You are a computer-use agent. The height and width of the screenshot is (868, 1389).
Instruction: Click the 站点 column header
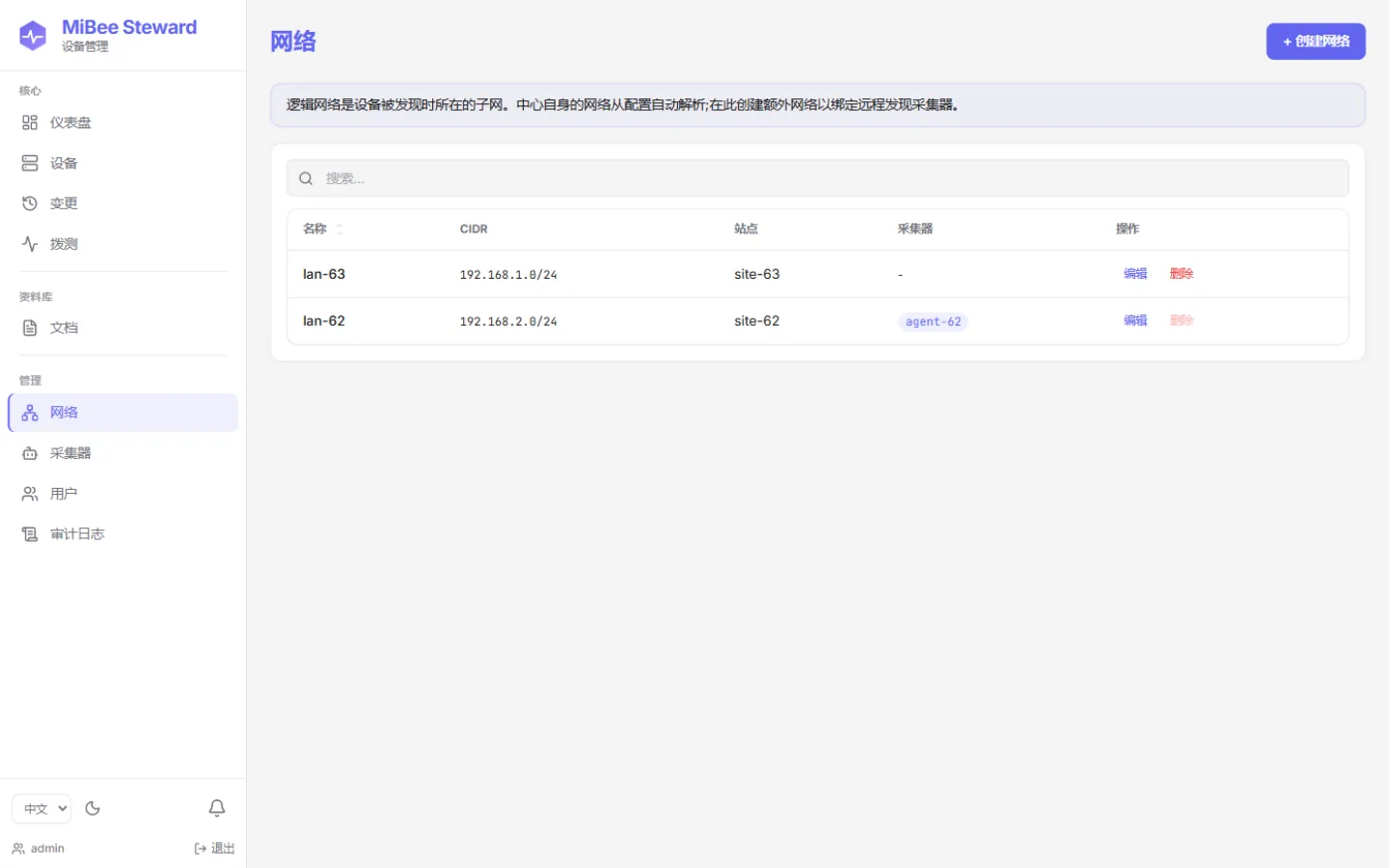point(746,229)
